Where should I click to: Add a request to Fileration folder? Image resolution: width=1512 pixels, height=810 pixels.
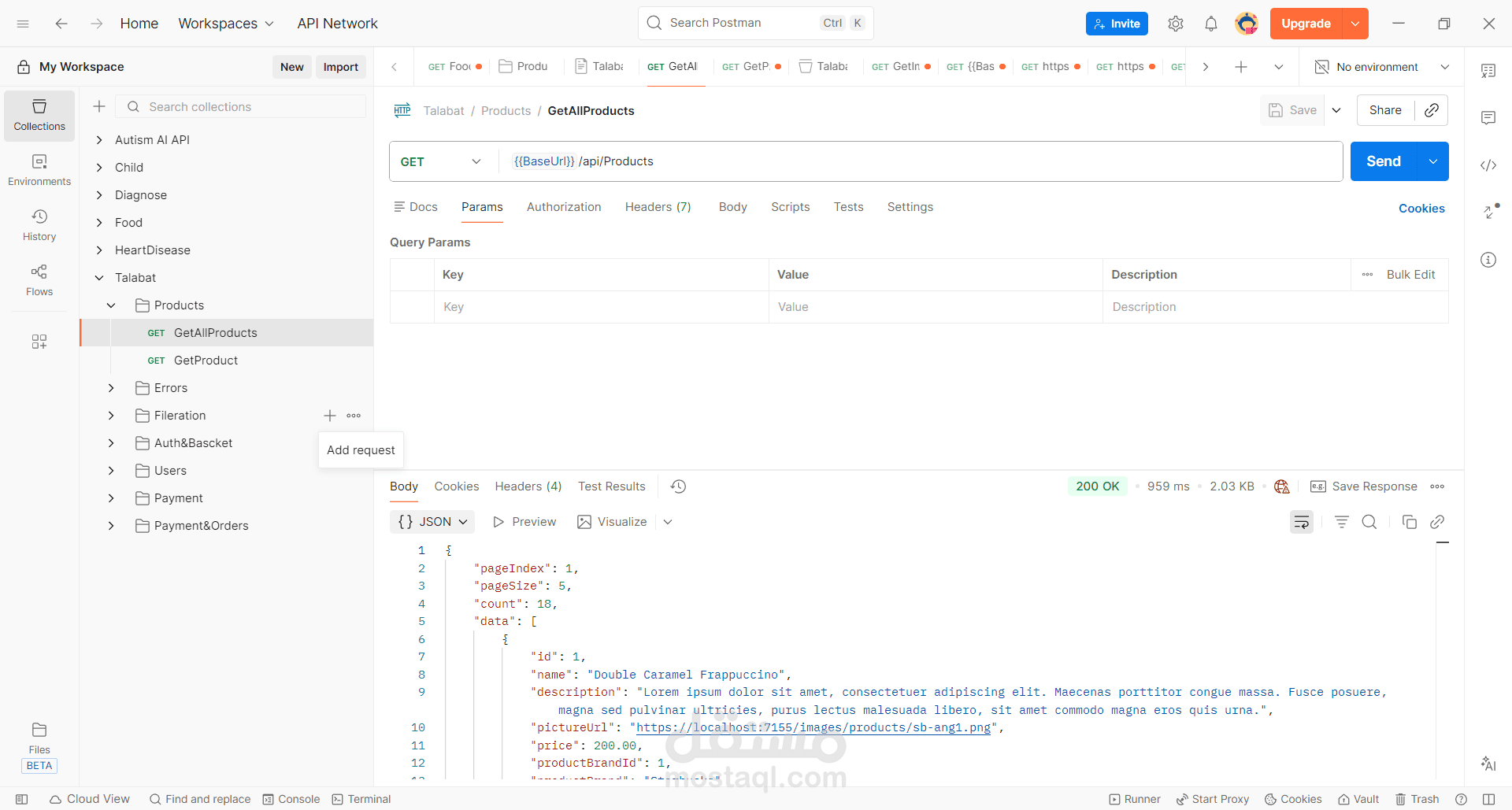[x=330, y=416]
